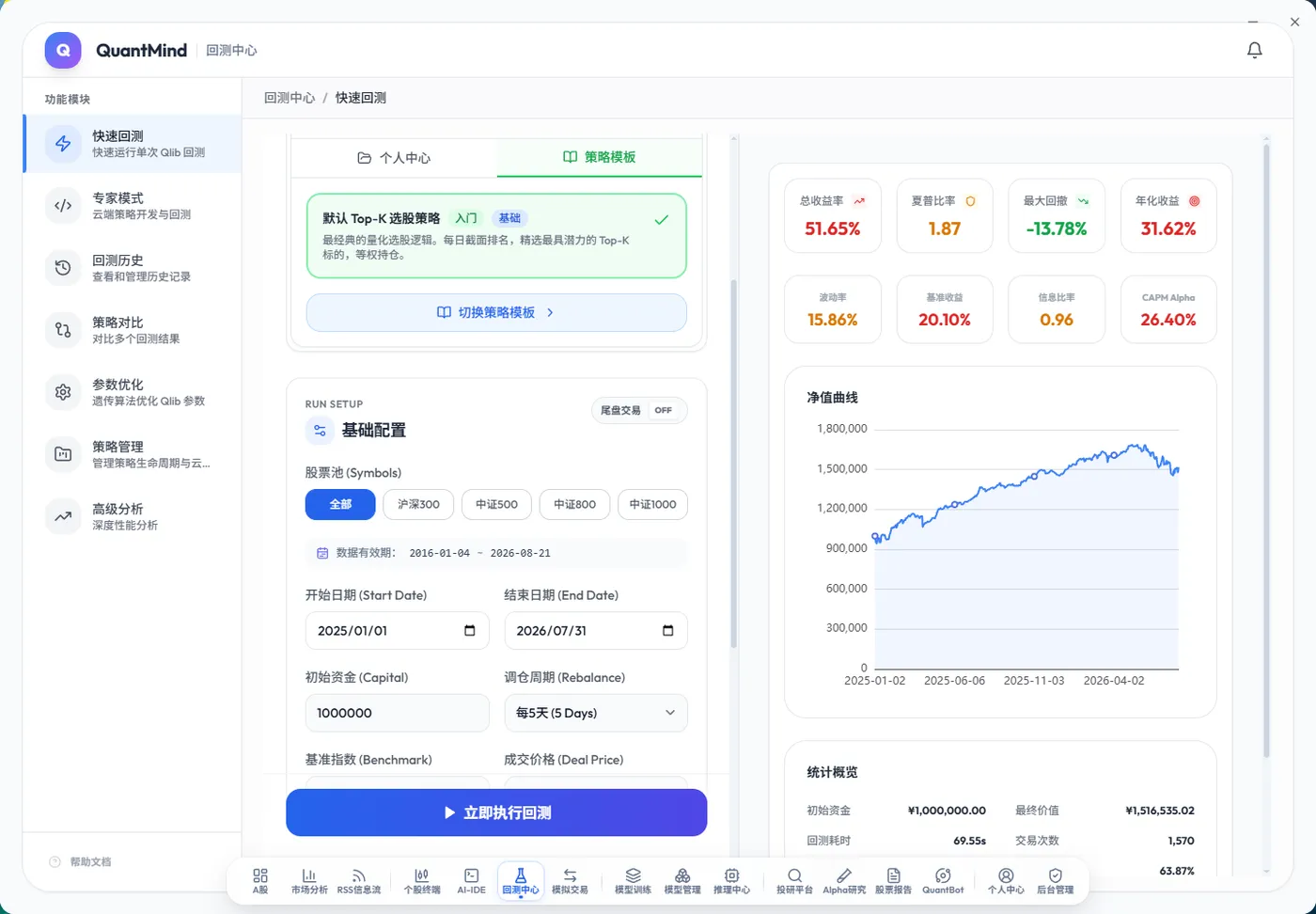Select the 全部 stock pool option
This screenshot has height=914, width=1316.
pyautogui.click(x=340, y=504)
